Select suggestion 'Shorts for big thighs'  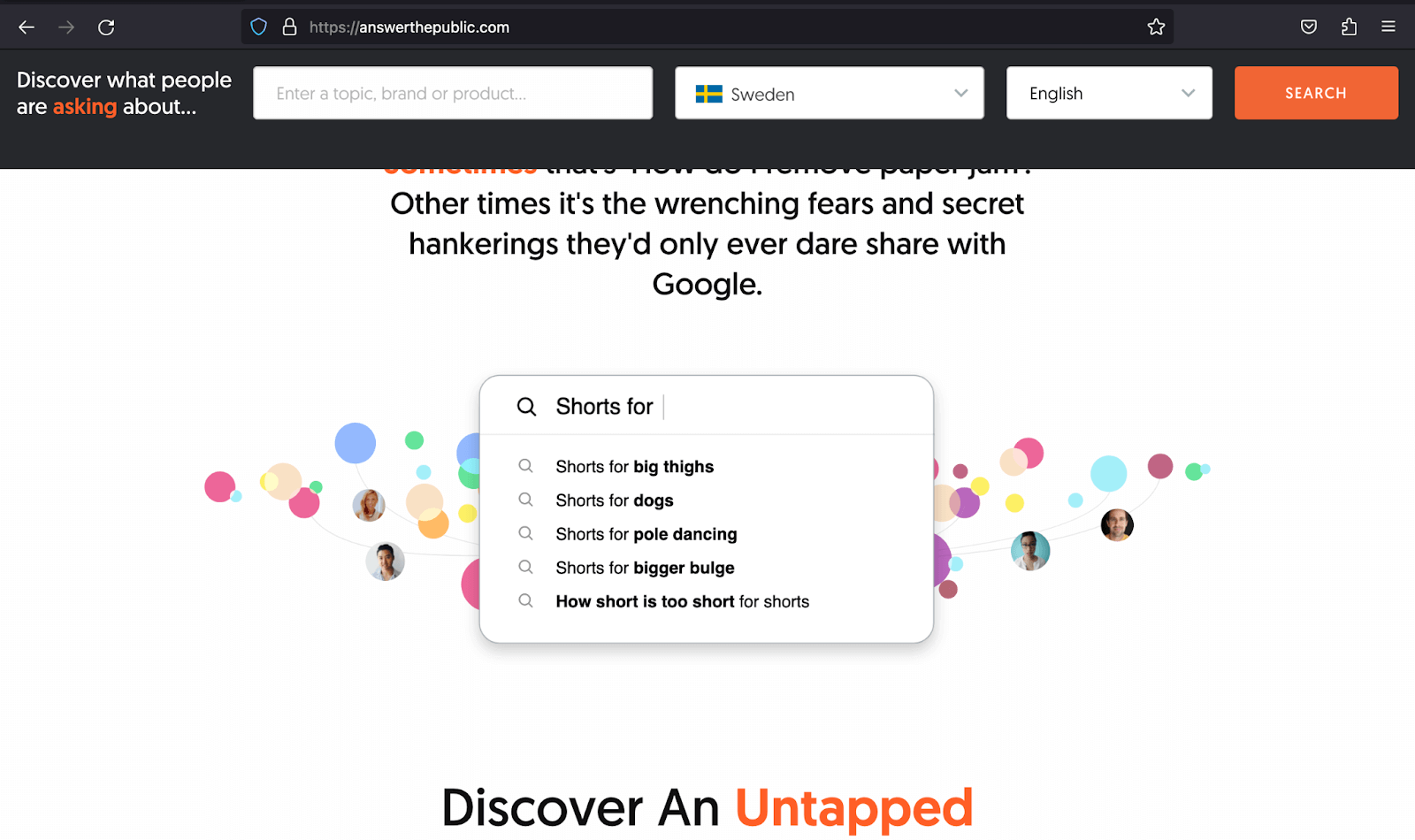[635, 467]
